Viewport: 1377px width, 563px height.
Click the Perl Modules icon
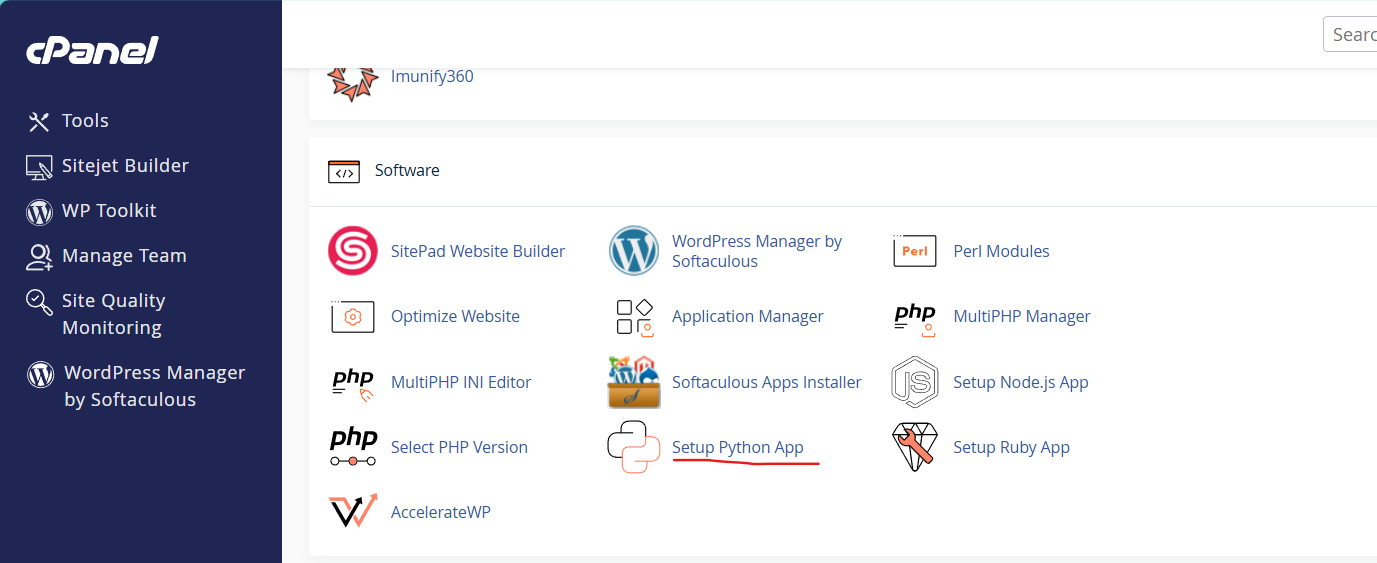pyautogui.click(x=914, y=251)
